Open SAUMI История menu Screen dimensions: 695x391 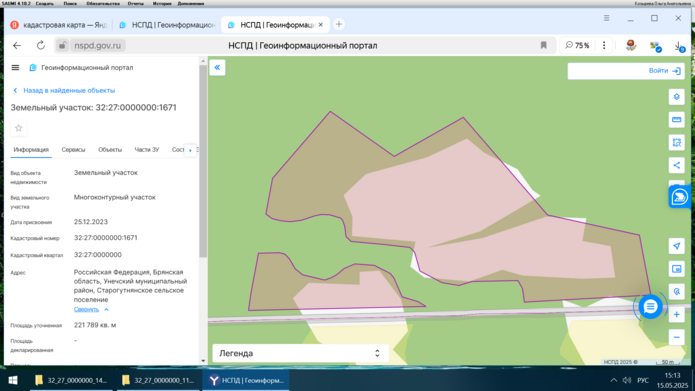tap(162, 4)
